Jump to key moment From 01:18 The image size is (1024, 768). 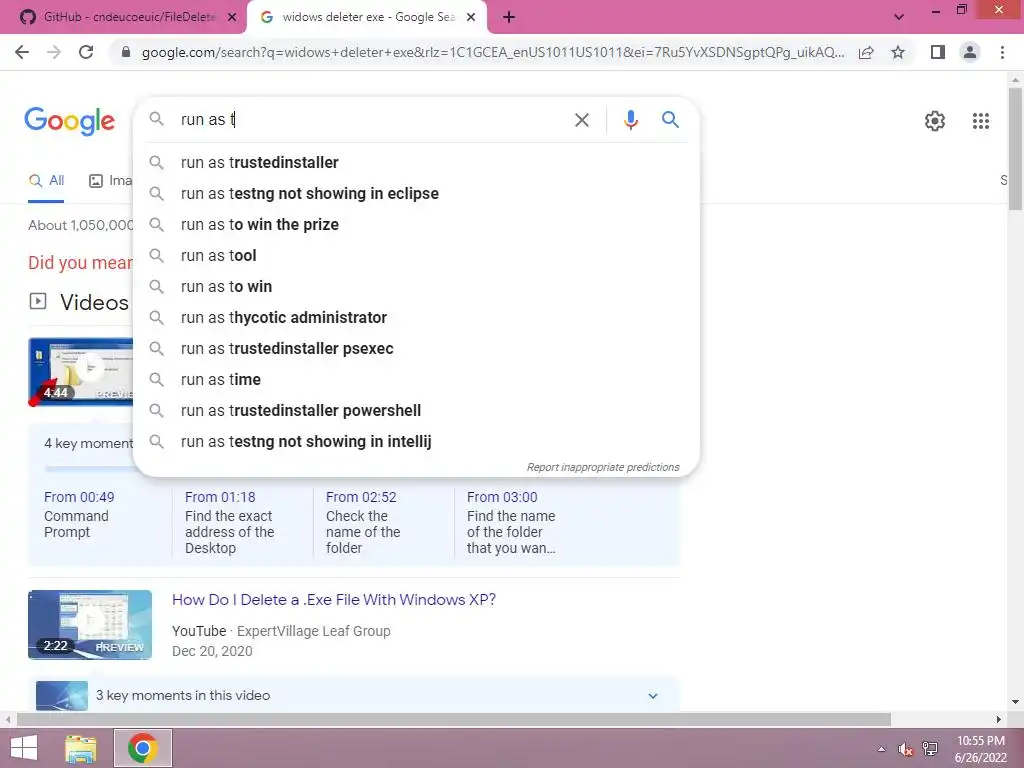(220, 497)
